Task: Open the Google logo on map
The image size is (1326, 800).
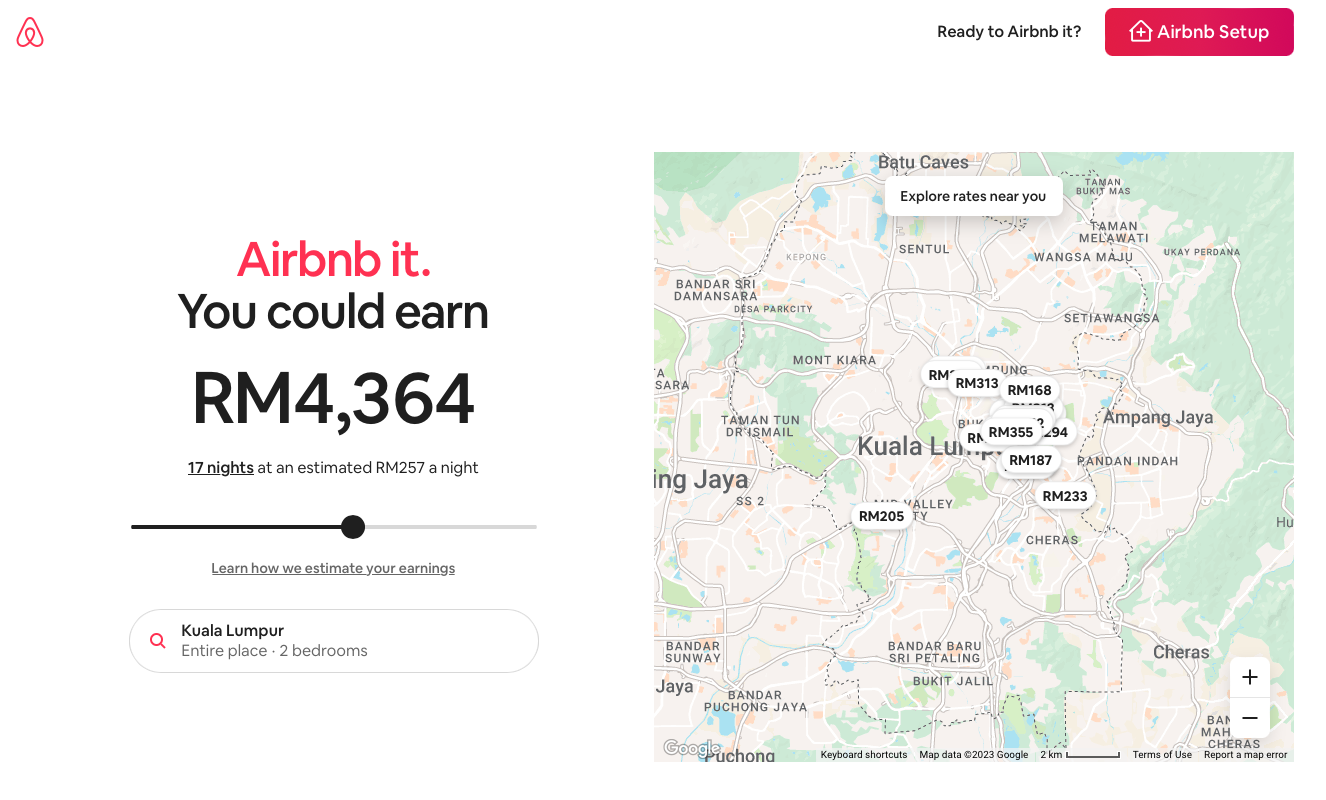Action: [x=690, y=748]
